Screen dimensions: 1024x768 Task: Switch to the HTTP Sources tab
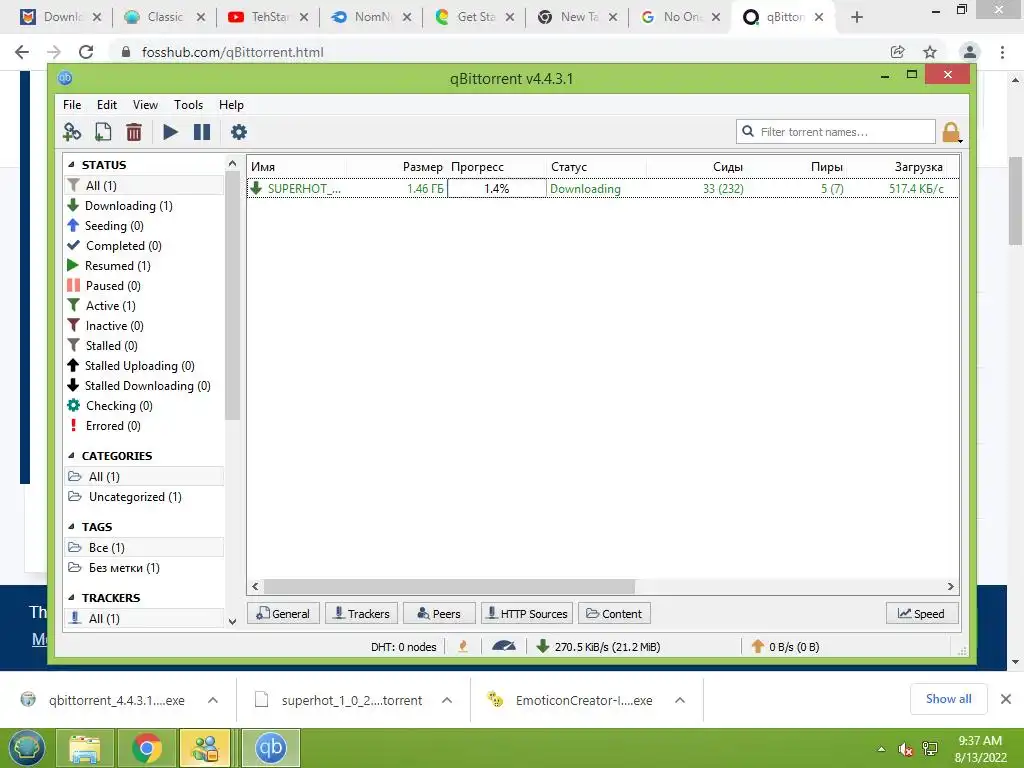(527, 614)
